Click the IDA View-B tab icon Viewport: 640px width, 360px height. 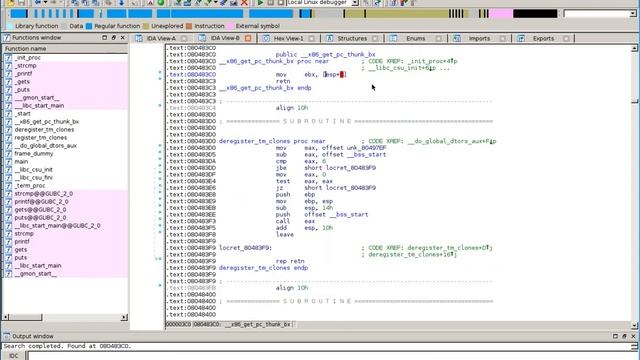click(x=202, y=38)
